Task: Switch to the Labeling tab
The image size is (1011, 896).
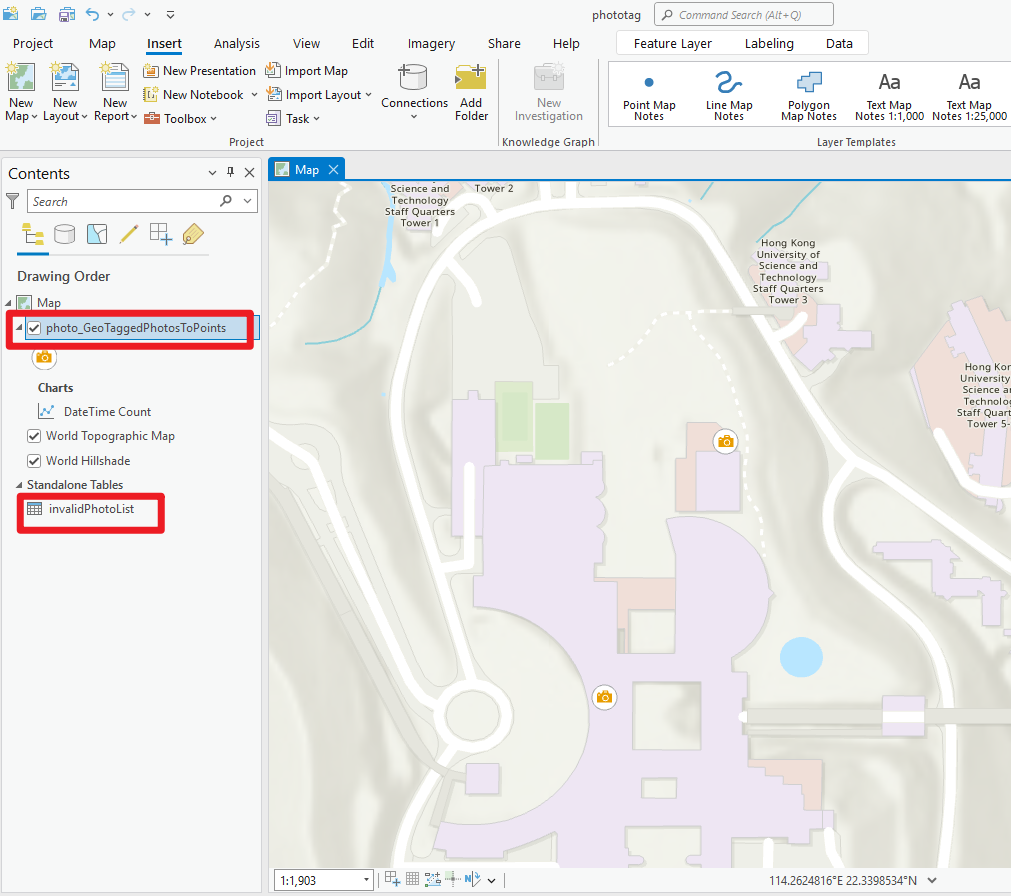Action: [769, 43]
